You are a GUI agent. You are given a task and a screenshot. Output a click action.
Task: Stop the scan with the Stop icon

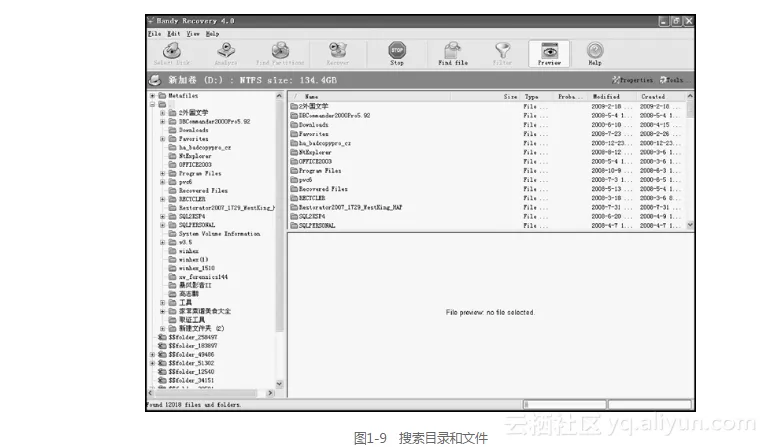(397, 53)
